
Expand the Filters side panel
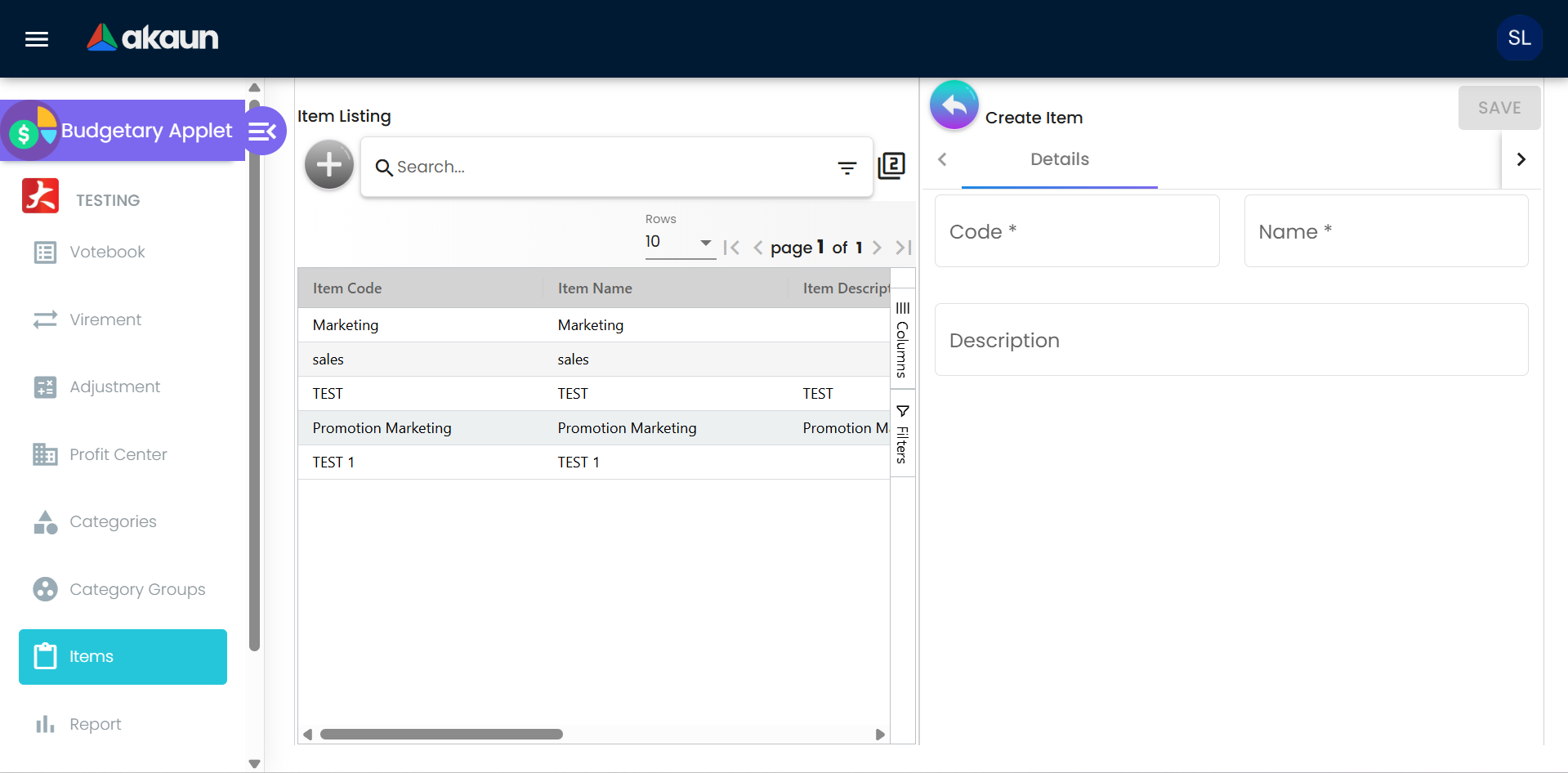(x=902, y=434)
